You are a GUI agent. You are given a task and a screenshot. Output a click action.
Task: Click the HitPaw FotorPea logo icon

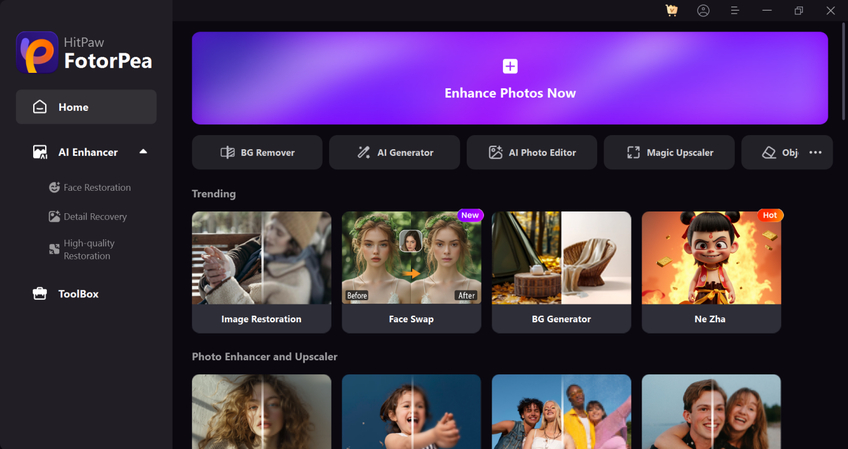point(37,52)
